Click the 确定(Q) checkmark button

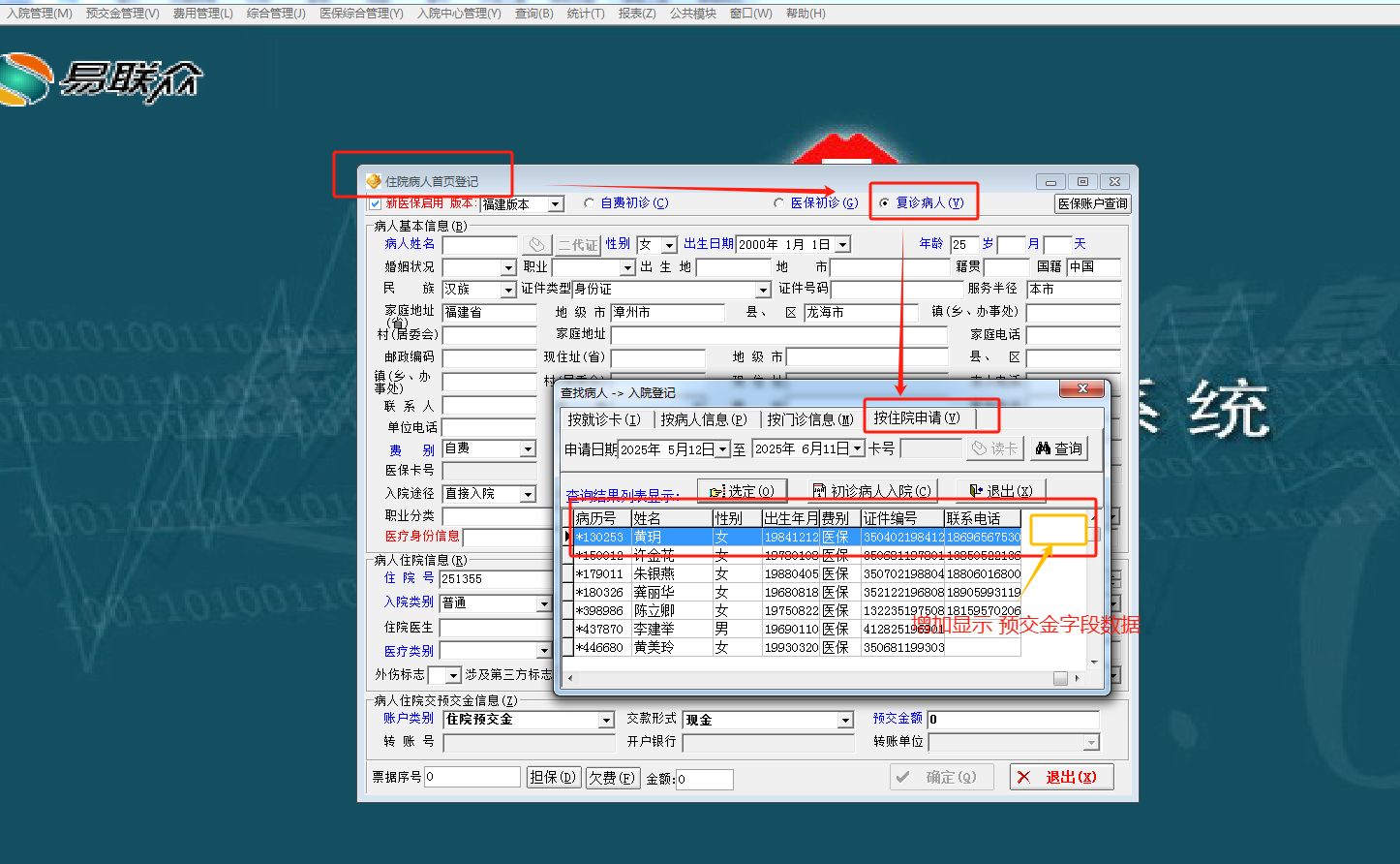tap(941, 777)
